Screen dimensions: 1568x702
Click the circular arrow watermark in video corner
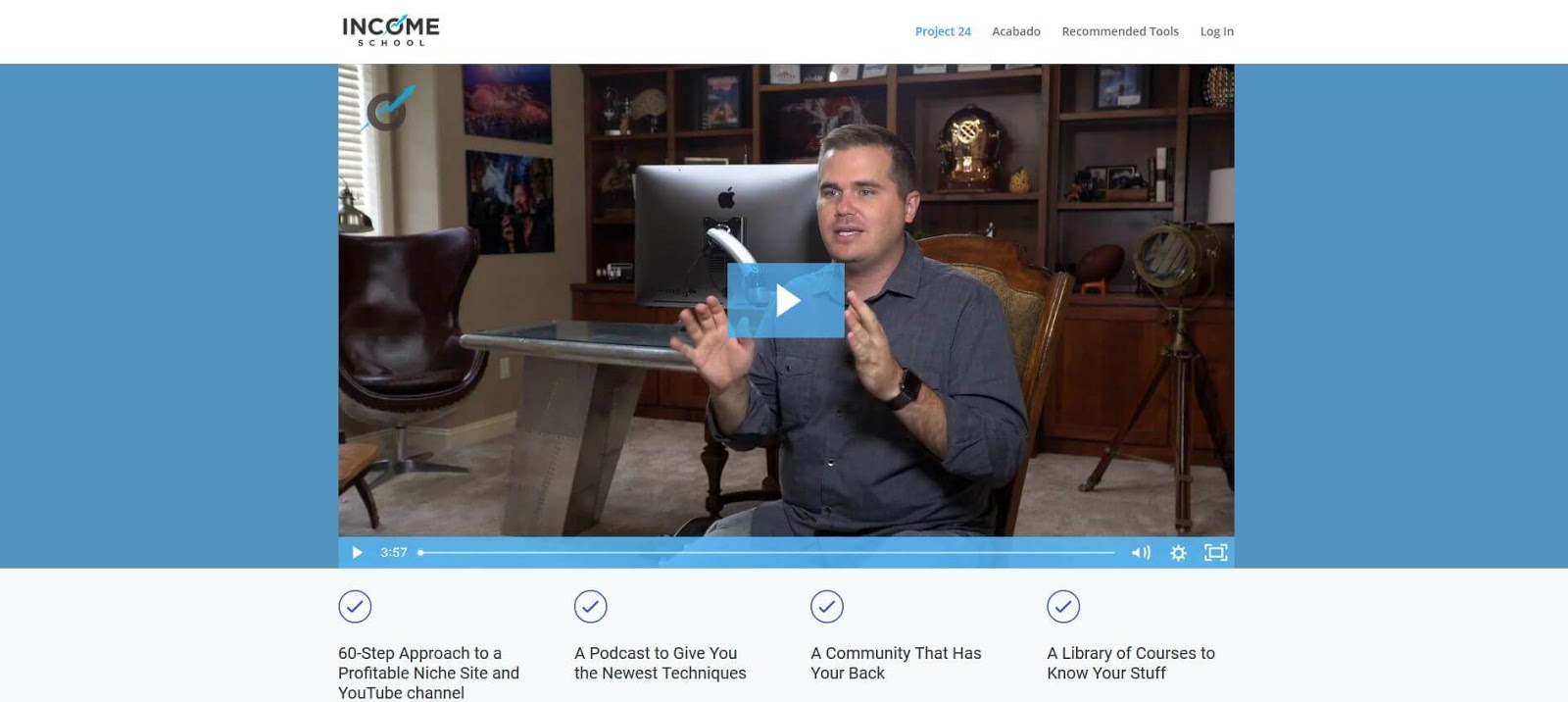click(389, 108)
